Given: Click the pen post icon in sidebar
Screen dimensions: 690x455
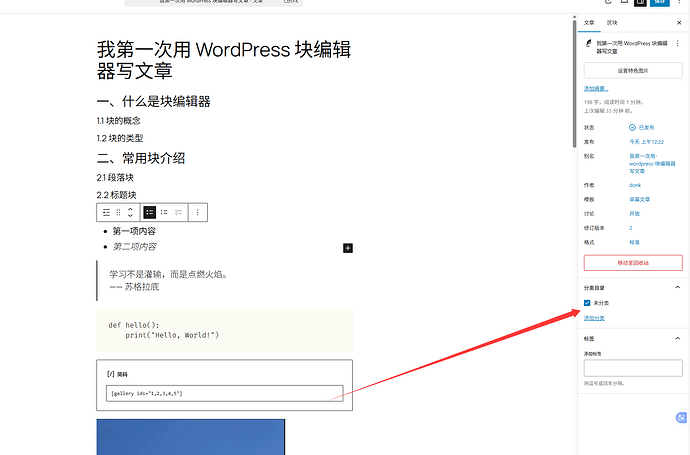Looking at the screenshot, I should [588, 43].
